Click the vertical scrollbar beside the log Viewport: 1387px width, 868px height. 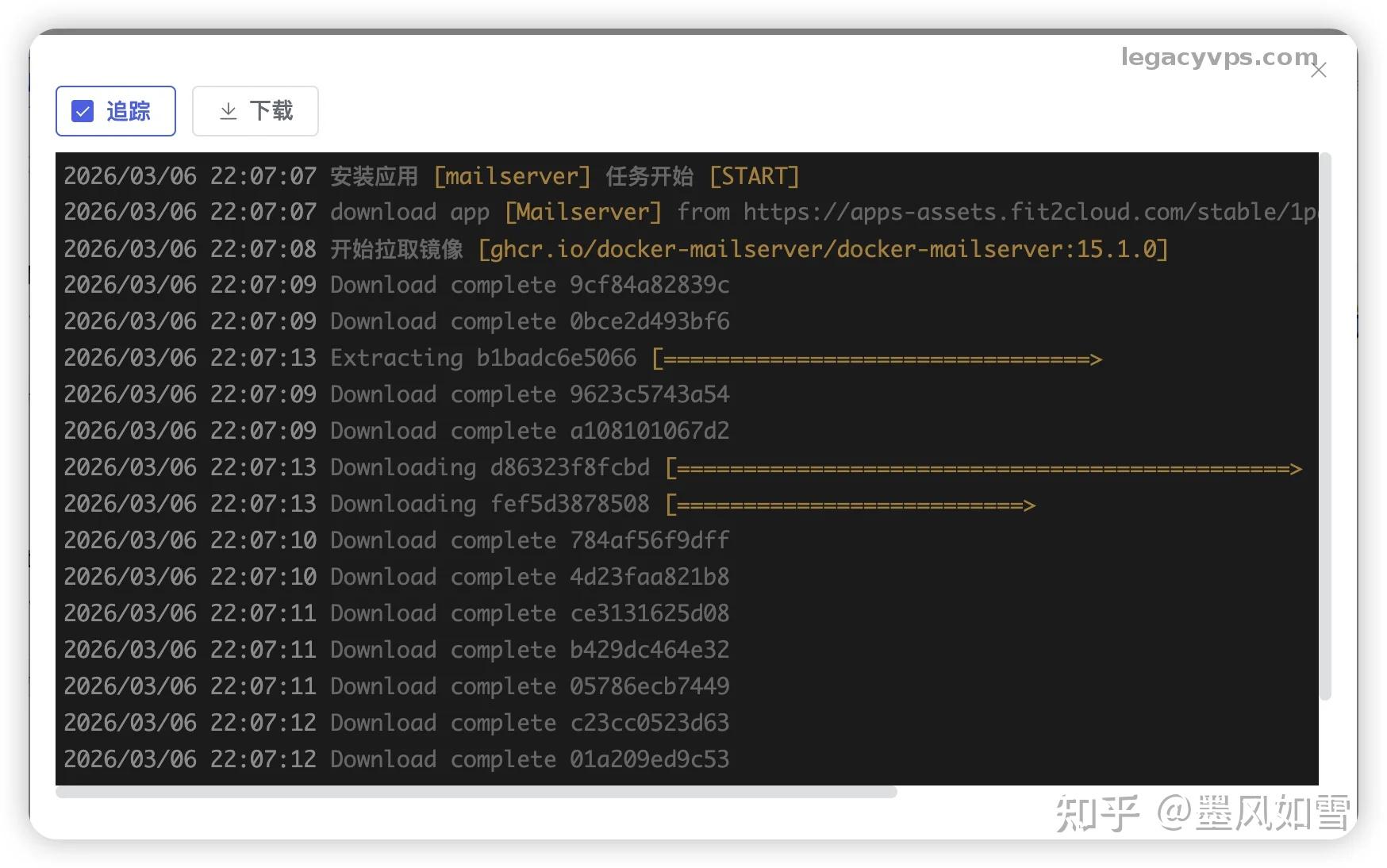1325,427
